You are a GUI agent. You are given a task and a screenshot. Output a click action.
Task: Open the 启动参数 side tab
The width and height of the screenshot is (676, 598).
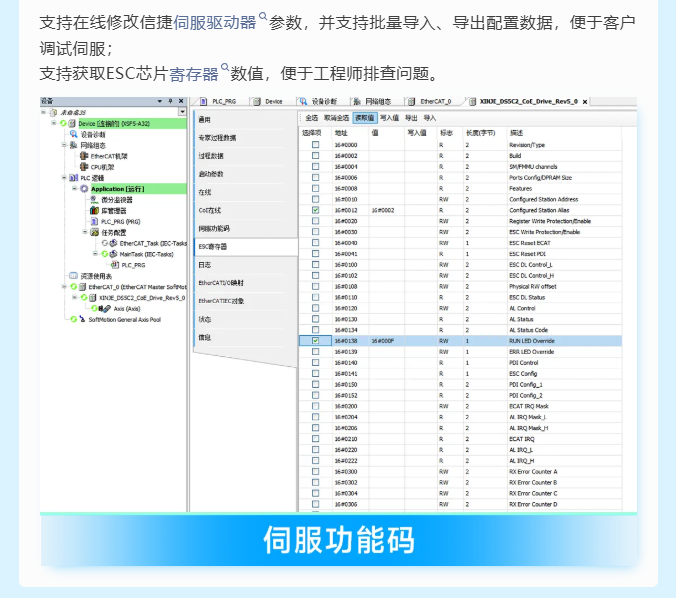point(211,174)
